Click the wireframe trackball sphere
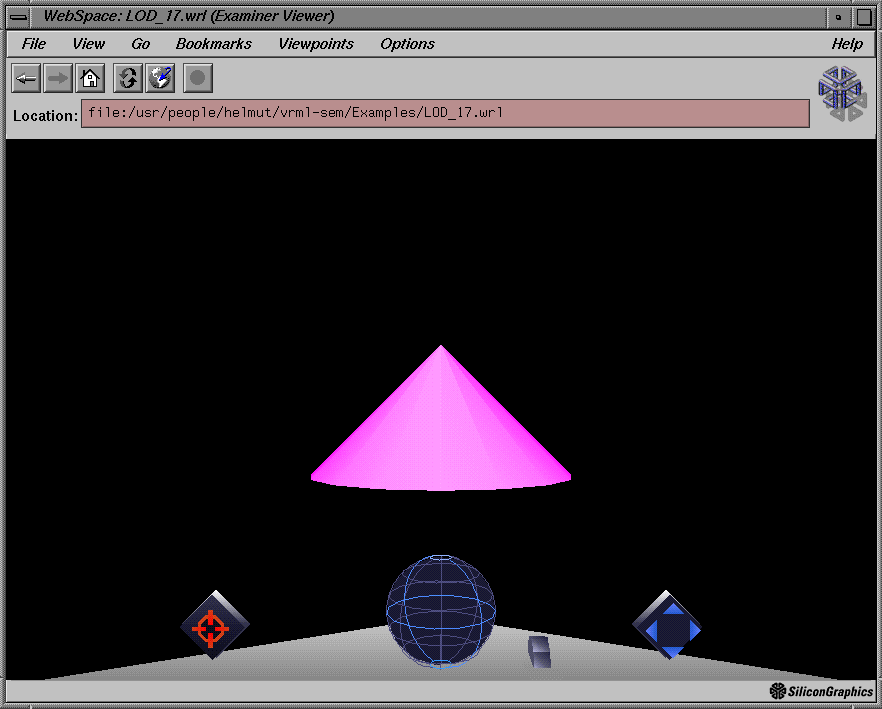 [x=441, y=612]
